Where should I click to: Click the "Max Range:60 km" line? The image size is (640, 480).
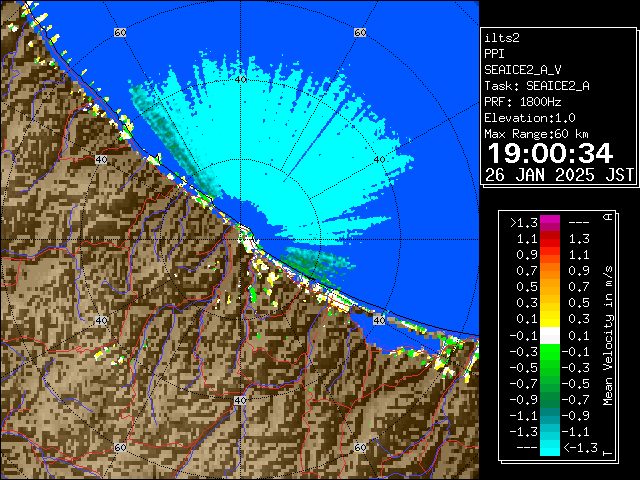(537, 134)
